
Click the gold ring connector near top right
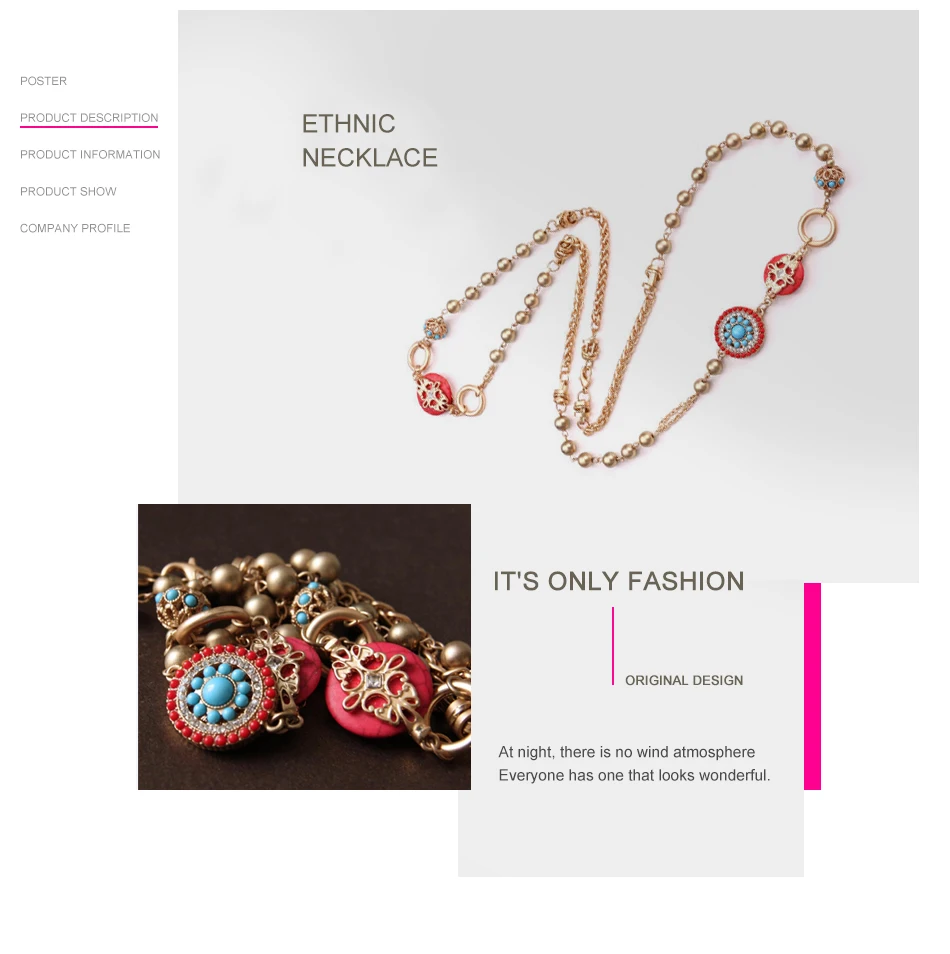[x=817, y=226]
